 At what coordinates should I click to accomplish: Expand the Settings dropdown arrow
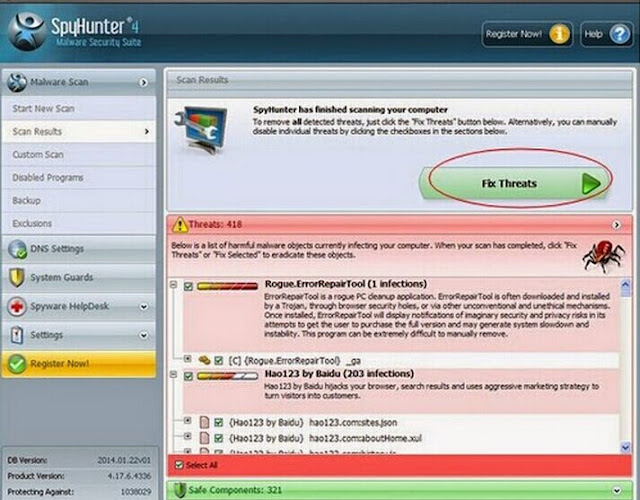coord(144,336)
